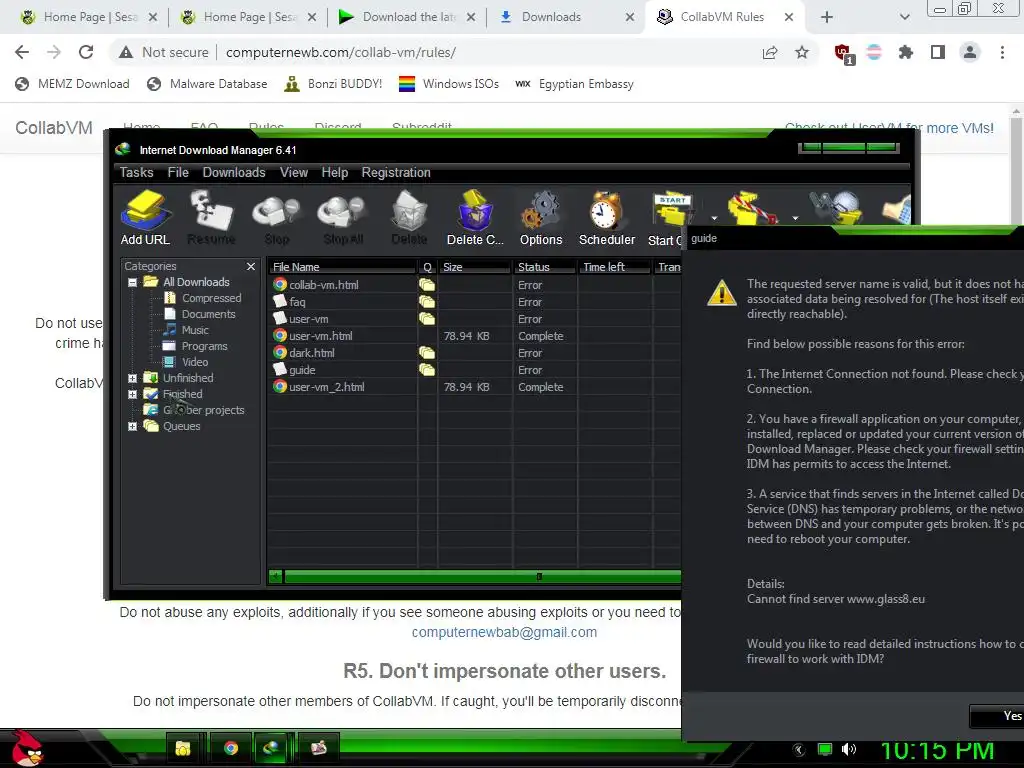The width and height of the screenshot is (1024, 768).
Task: Open Chrome from the taskbar
Action: tap(231, 748)
